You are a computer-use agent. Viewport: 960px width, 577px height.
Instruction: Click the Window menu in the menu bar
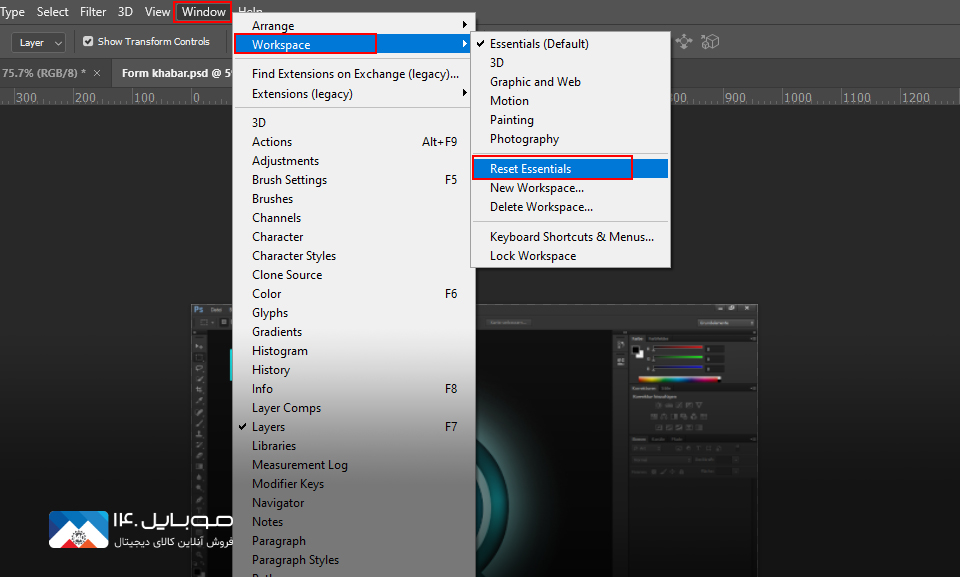[203, 12]
